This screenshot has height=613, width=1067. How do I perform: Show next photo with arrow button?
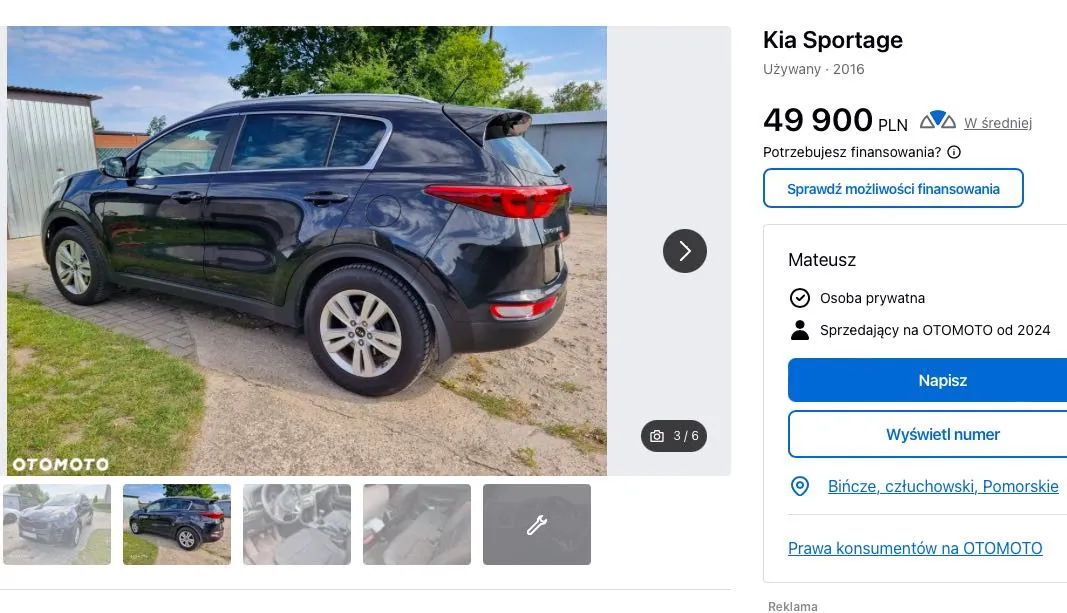click(685, 251)
